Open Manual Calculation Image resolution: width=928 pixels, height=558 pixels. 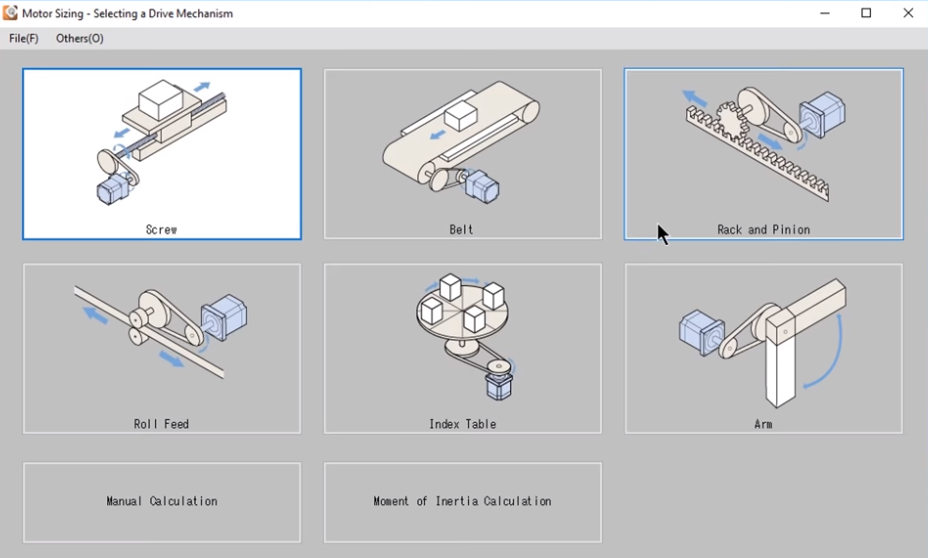click(x=162, y=502)
